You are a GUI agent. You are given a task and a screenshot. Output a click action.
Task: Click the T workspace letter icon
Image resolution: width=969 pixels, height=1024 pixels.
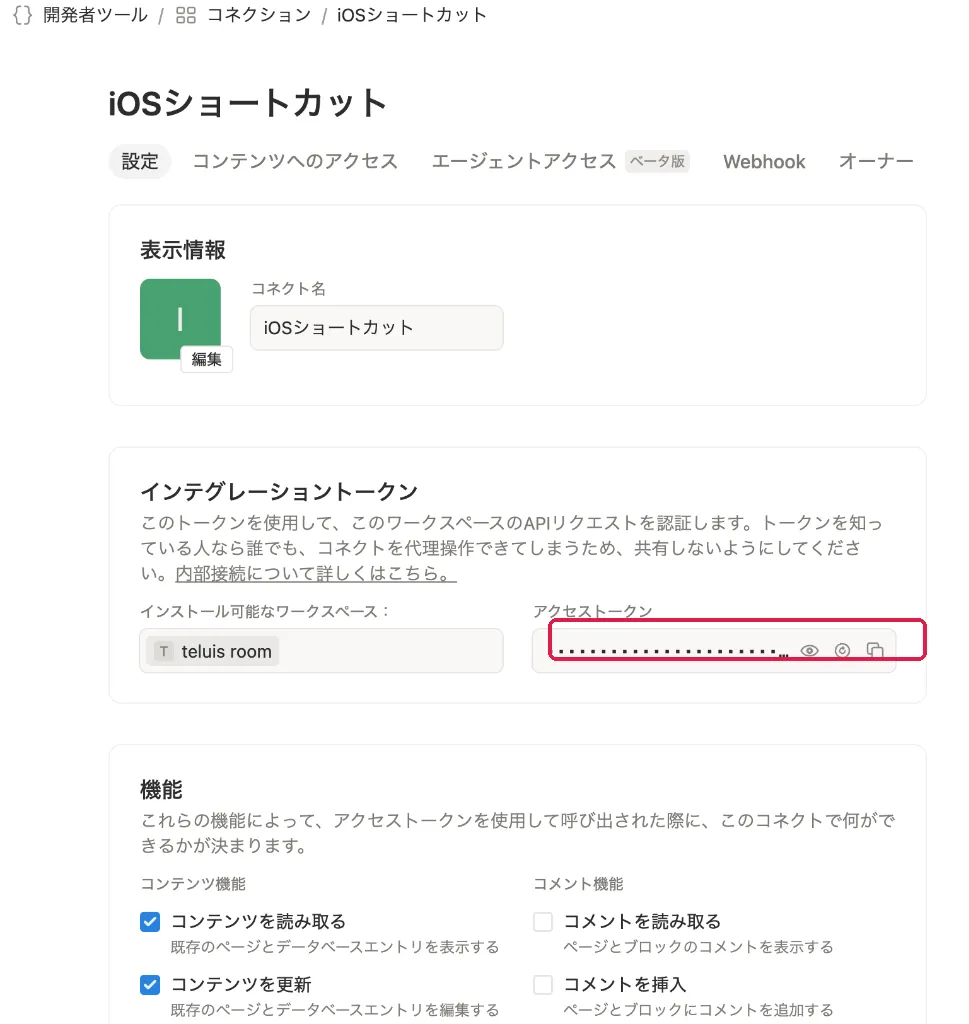(164, 651)
